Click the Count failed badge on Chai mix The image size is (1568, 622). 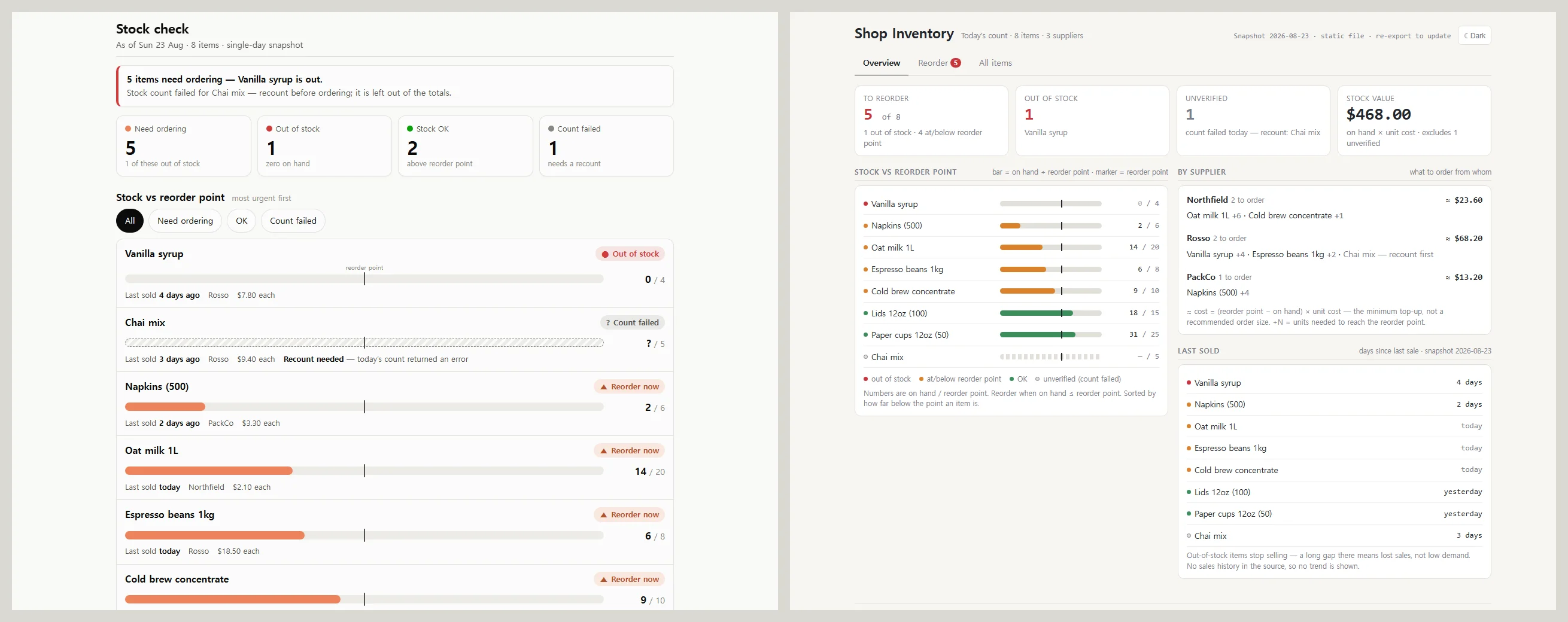coord(632,323)
